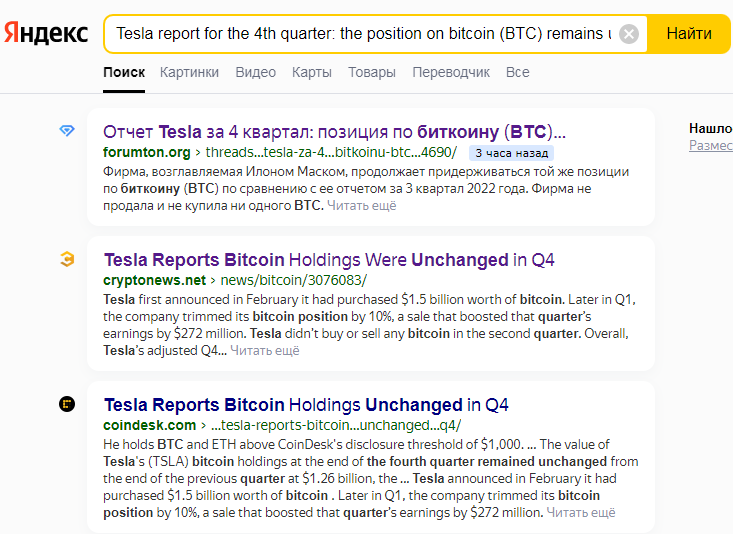The height and width of the screenshot is (534, 733).
Task: Open the Переводчик tab
Action: [x=451, y=72]
